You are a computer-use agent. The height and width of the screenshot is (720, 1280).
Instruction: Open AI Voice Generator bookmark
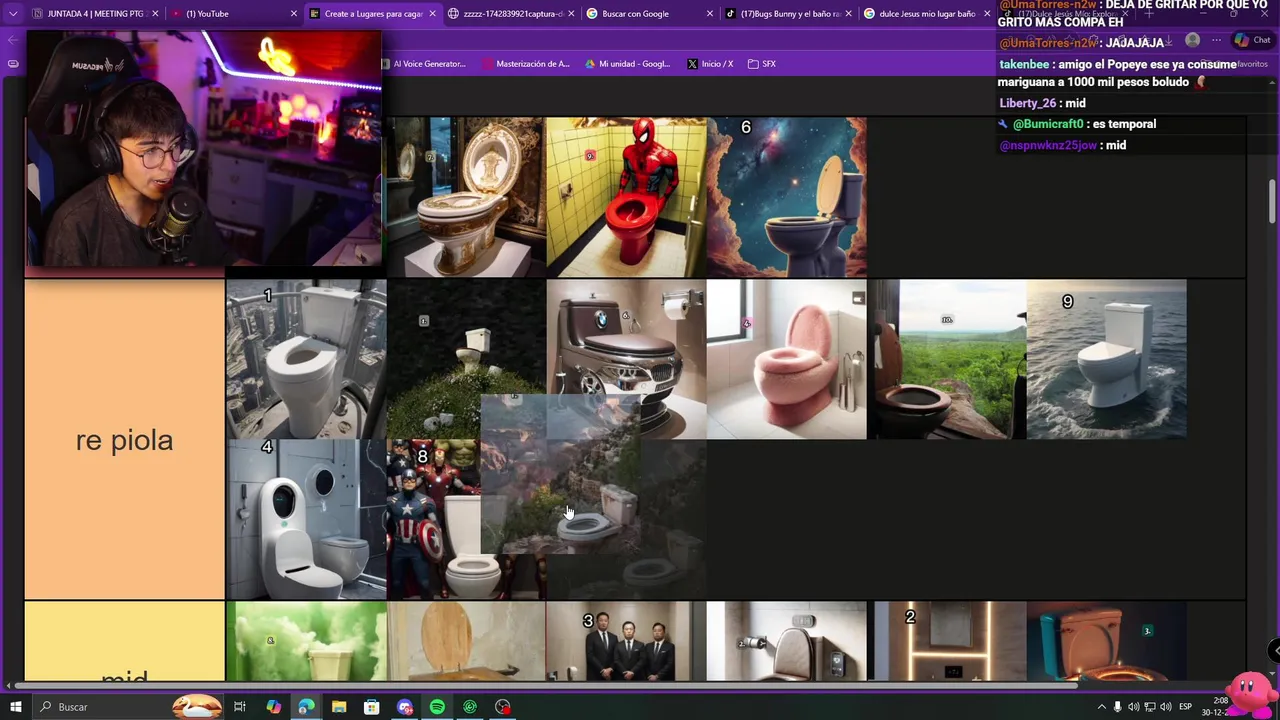tap(424, 64)
